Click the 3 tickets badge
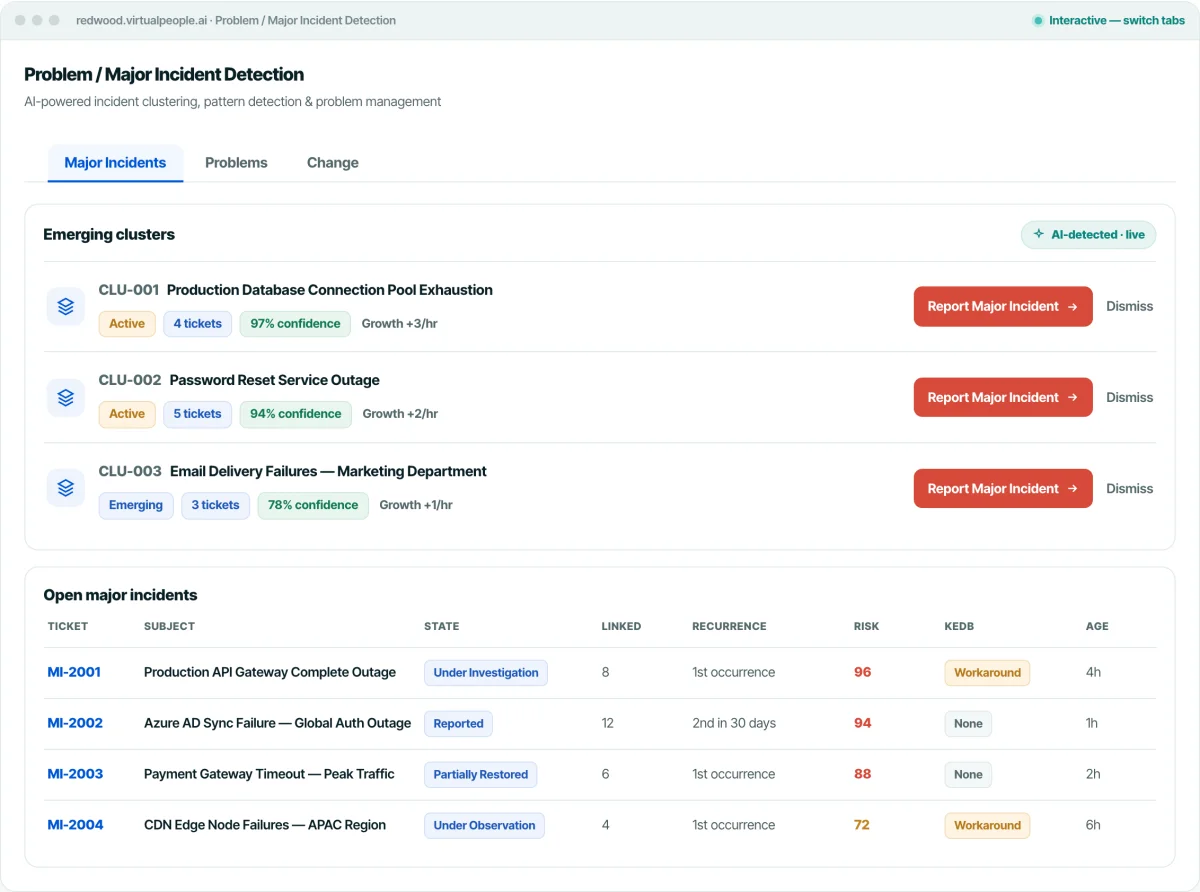The width and height of the screenshot is (1200, 892). tap(216, 505)
